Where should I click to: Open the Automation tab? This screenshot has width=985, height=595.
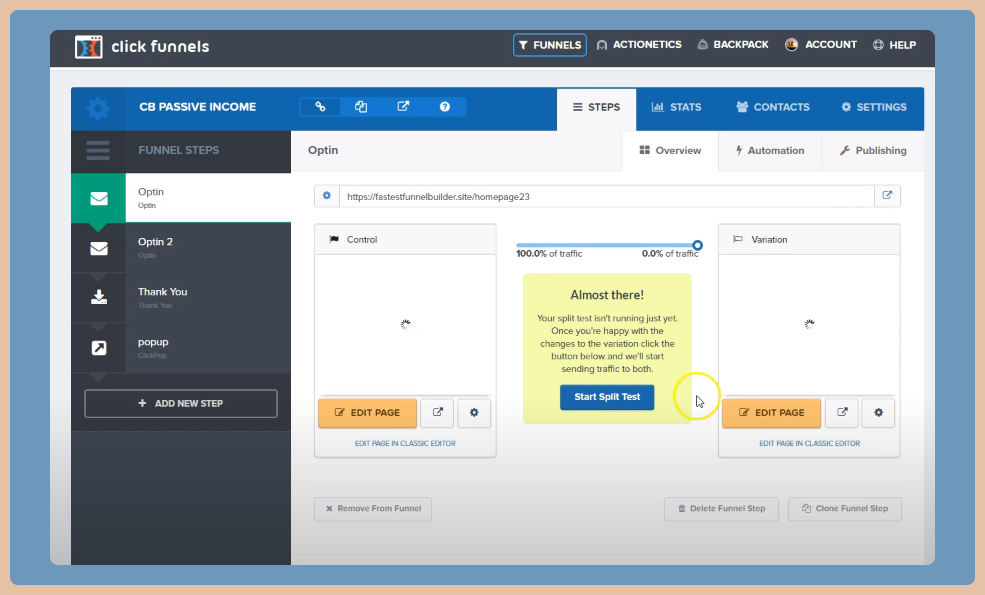click(770, 151)
